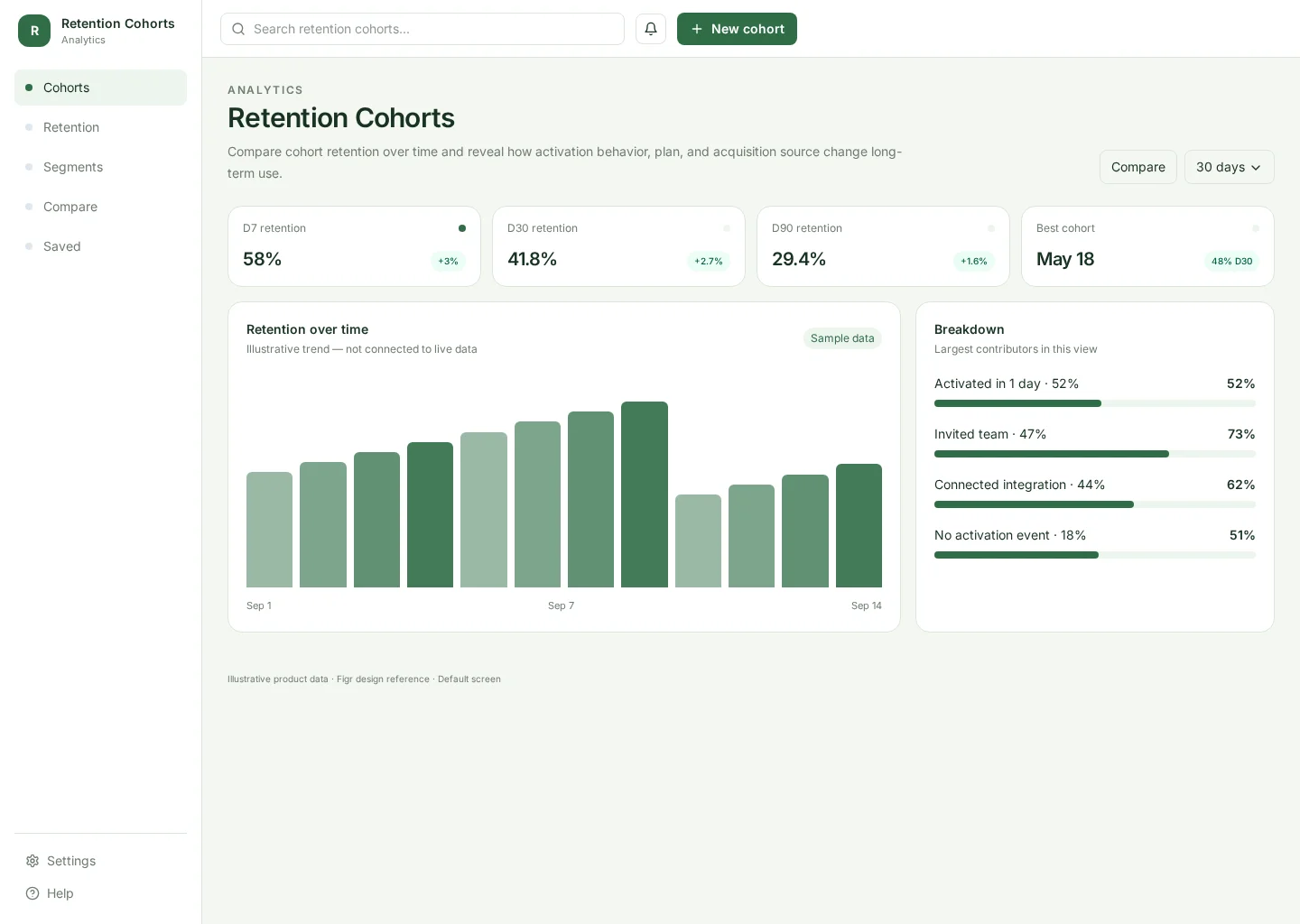Click the Connected integration progress bar
The image size is (1300, 924).
[1094, 504]
